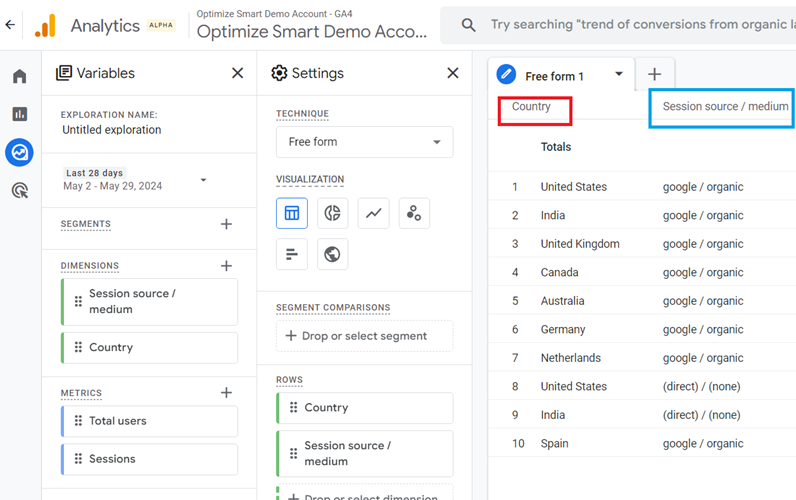
Task: Click the Canada row cell
Action: (559, 273)
